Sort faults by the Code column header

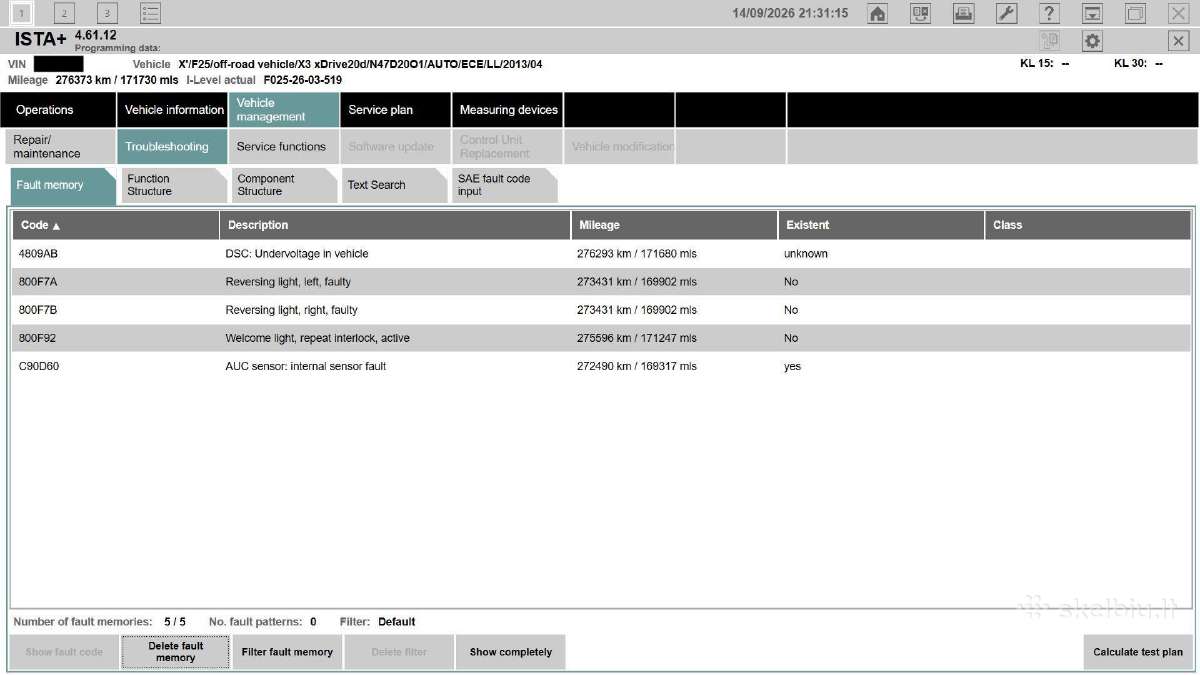point(115,225)
